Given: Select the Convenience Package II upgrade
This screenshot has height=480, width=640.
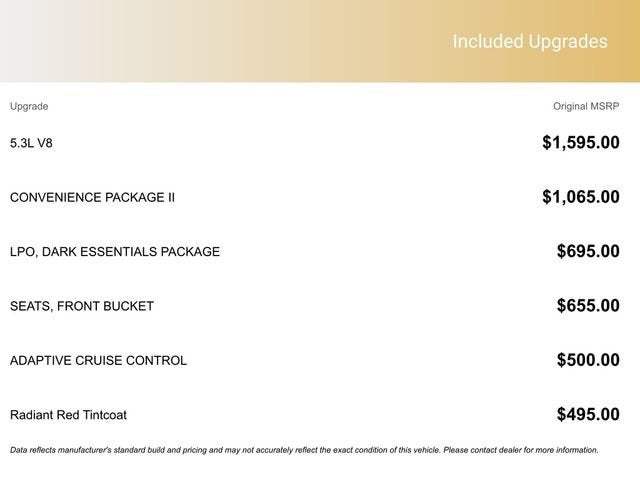Looking at the screenshot, I should point(92,197).
